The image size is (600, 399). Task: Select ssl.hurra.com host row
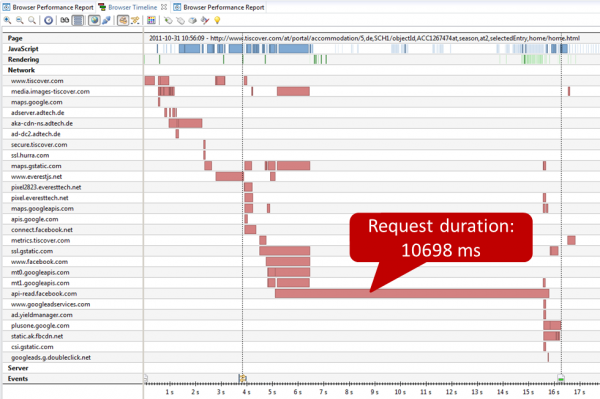[73, 155]
